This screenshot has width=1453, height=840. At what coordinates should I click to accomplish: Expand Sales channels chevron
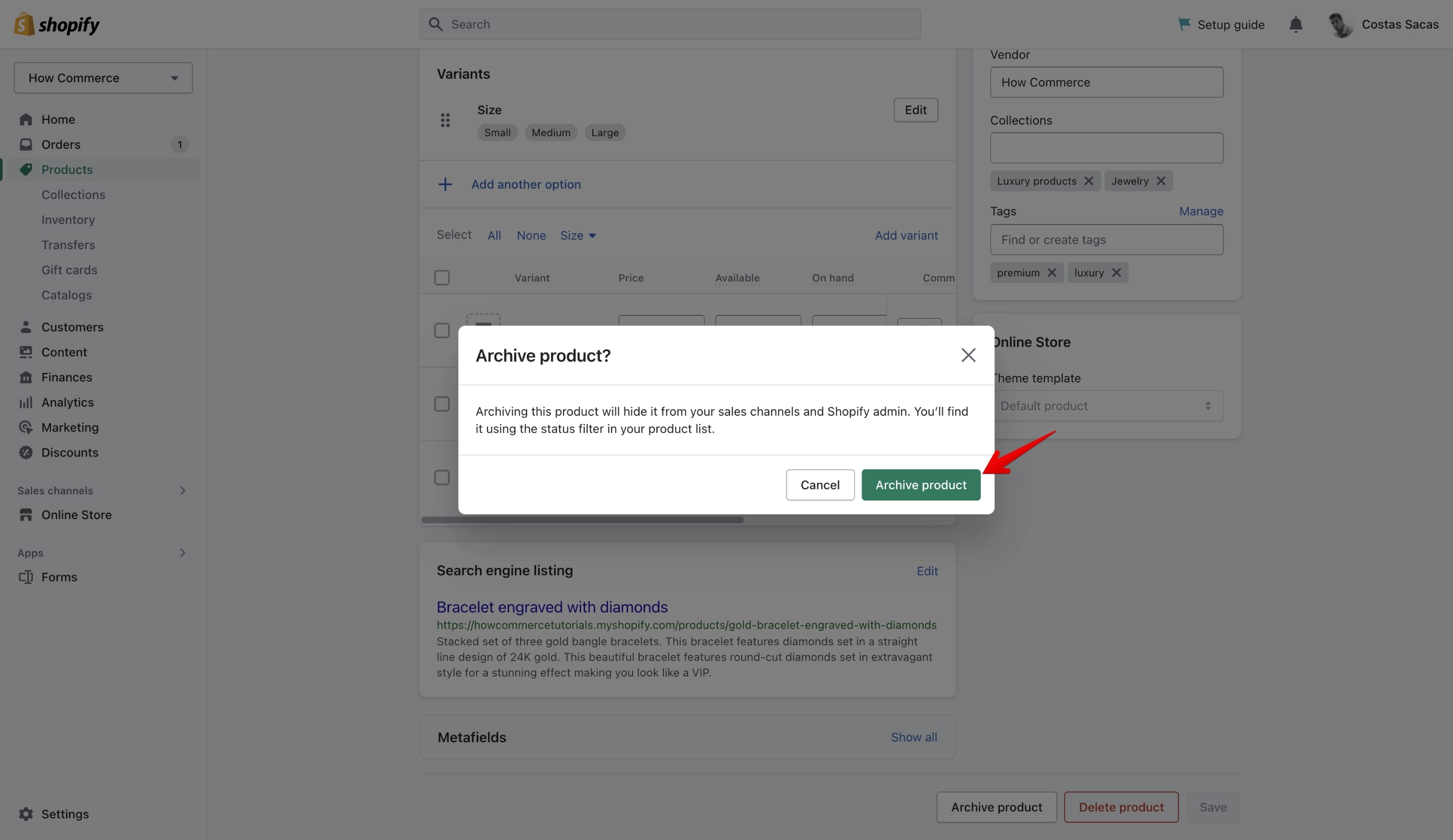[x=182, y=490]
